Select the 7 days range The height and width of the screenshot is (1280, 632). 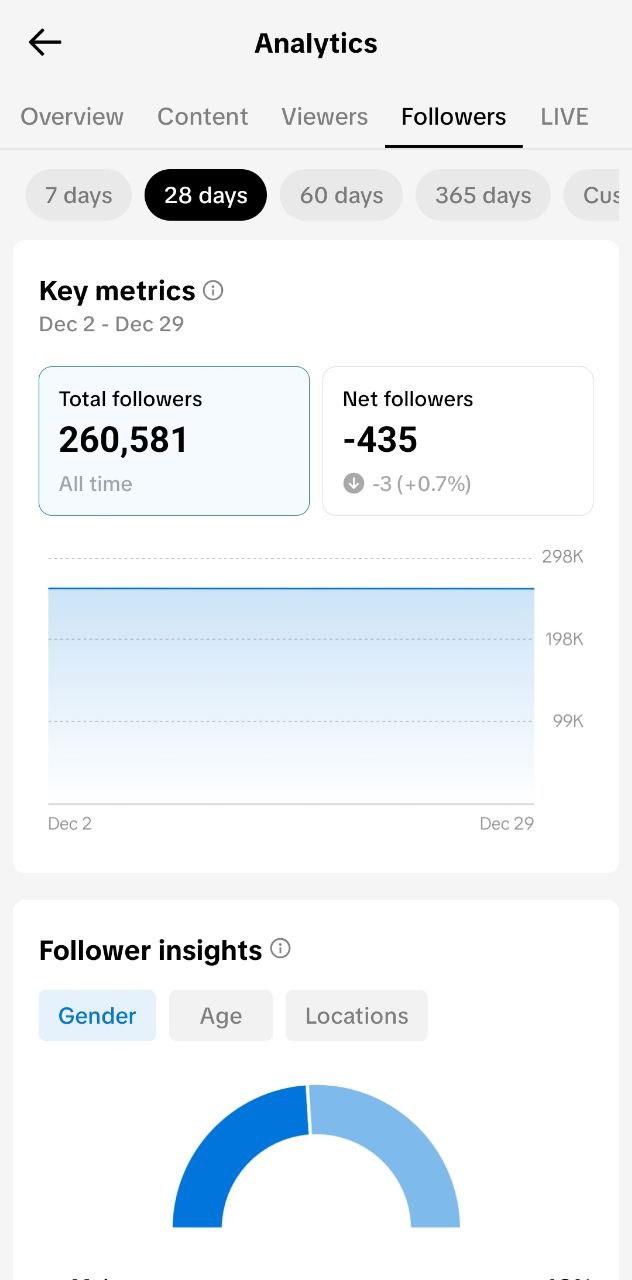(x=78, y=195)
